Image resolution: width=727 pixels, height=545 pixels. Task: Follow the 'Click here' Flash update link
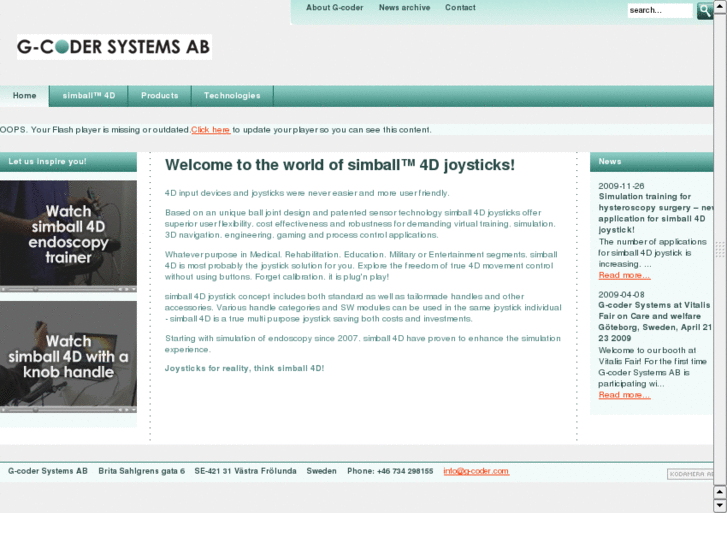tap(210, 130)
